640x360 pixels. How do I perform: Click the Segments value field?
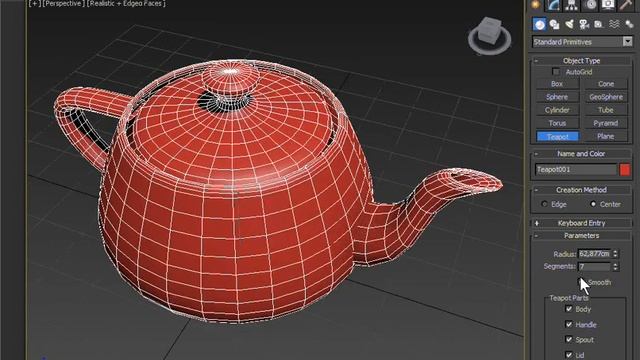tap(594, 267)
